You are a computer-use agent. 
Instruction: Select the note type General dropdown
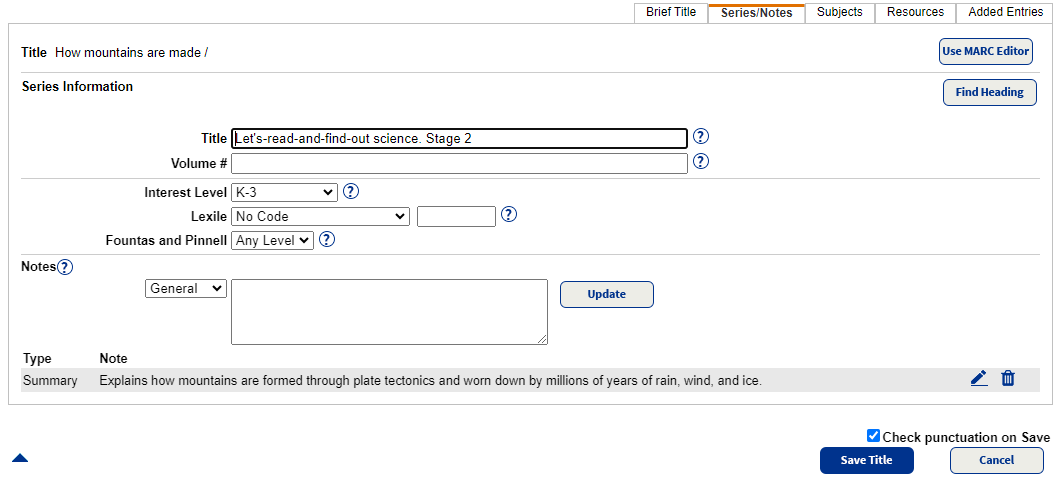click(187, 288)
